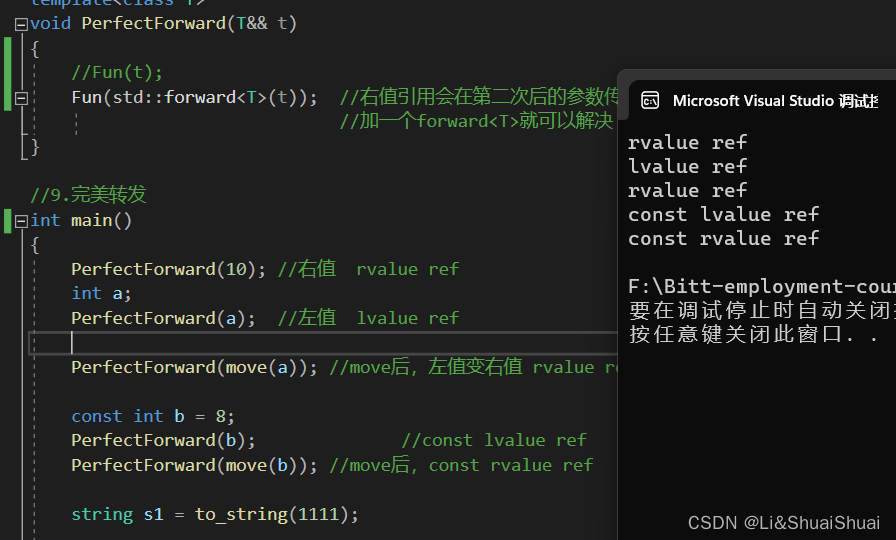Collapse the main() function block
This screenshot has width=896, height=540.
coord(21,221)
